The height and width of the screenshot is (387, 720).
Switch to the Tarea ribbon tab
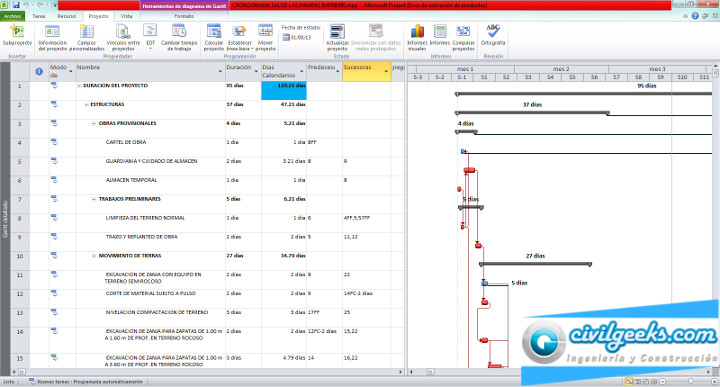click(x=39, y=16)
